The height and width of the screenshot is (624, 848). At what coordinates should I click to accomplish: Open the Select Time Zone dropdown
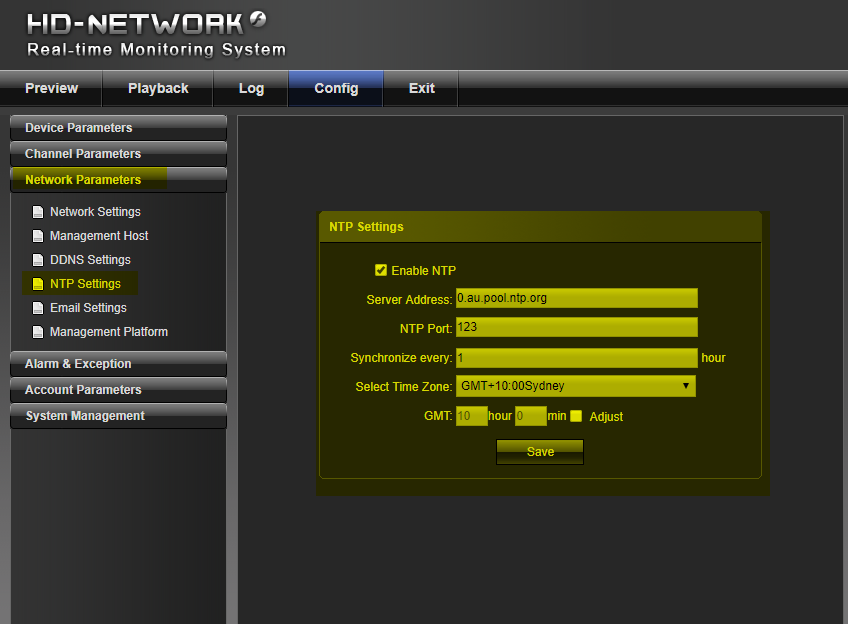pos(576,386)
